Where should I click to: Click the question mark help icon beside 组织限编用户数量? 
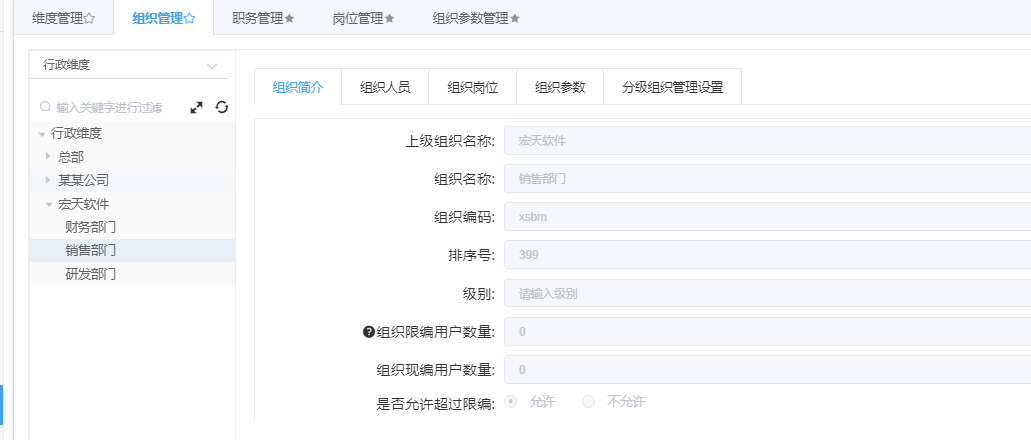(x=368, y=332)
